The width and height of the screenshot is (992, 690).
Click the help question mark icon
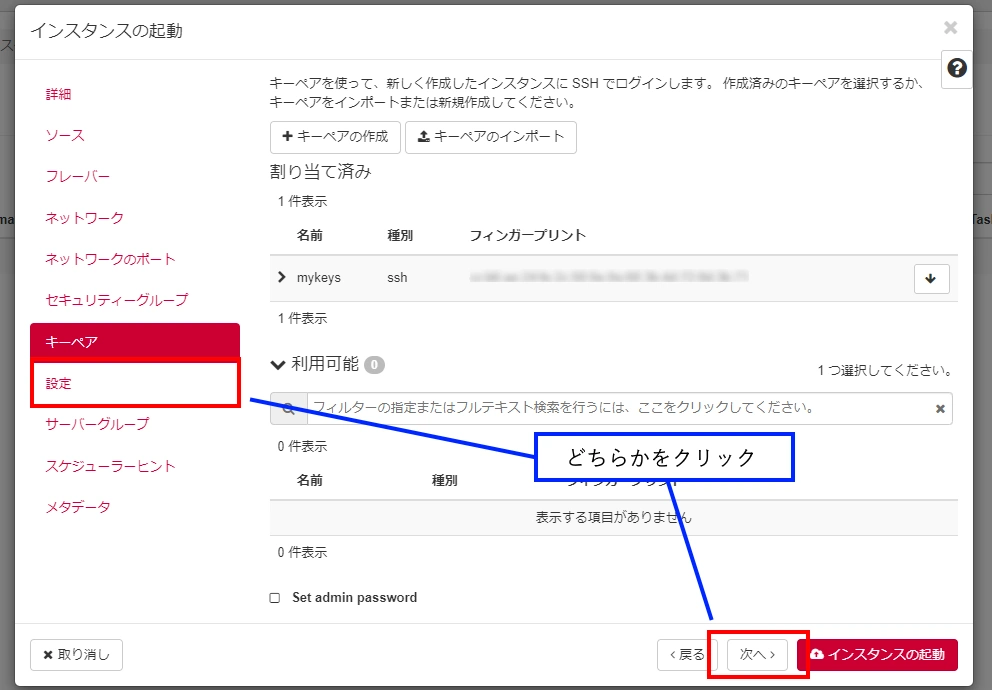pyautogui.click(x=957, y=68)
